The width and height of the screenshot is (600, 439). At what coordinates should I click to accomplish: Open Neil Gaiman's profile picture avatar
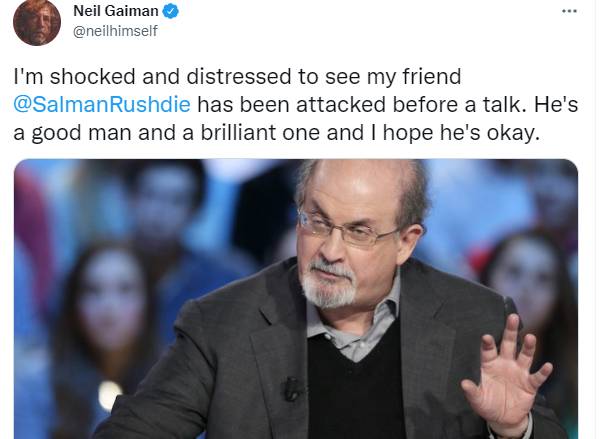pos(37,22)
